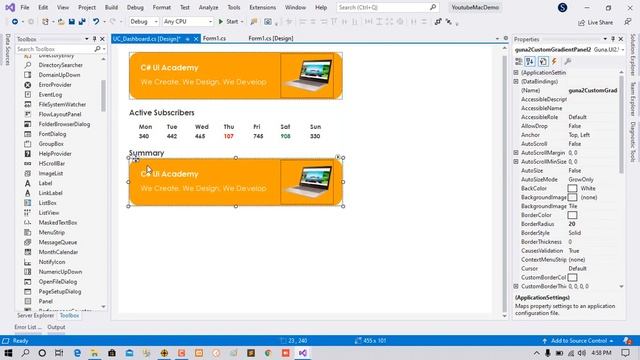This screenshot has width=640, height=360.
Task: Open the Error List tab
Action: pos(28,327)
